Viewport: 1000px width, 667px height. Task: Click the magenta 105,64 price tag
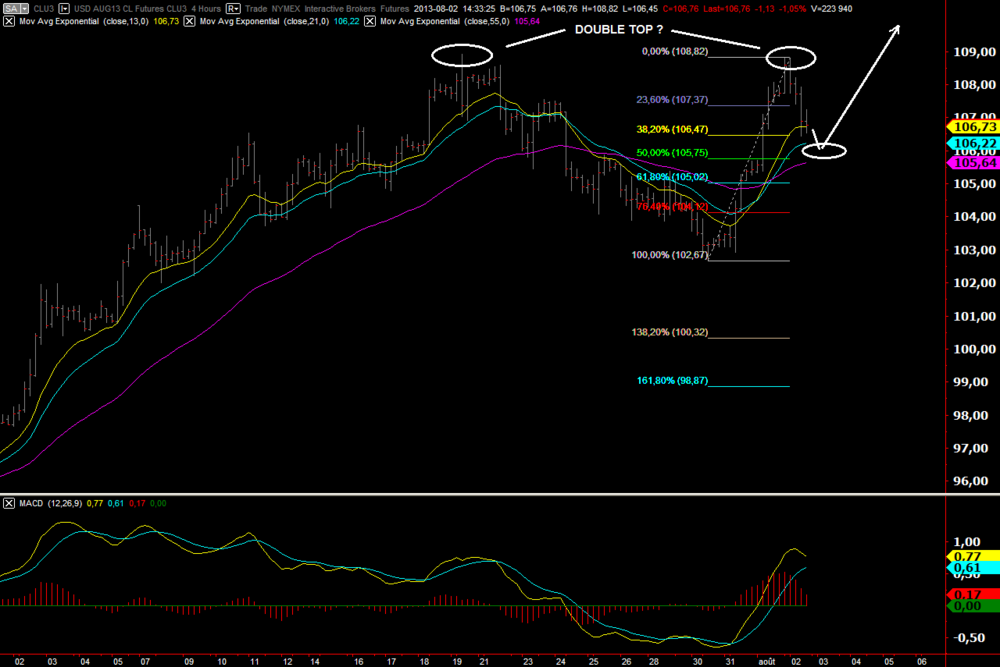coord(974,163)
